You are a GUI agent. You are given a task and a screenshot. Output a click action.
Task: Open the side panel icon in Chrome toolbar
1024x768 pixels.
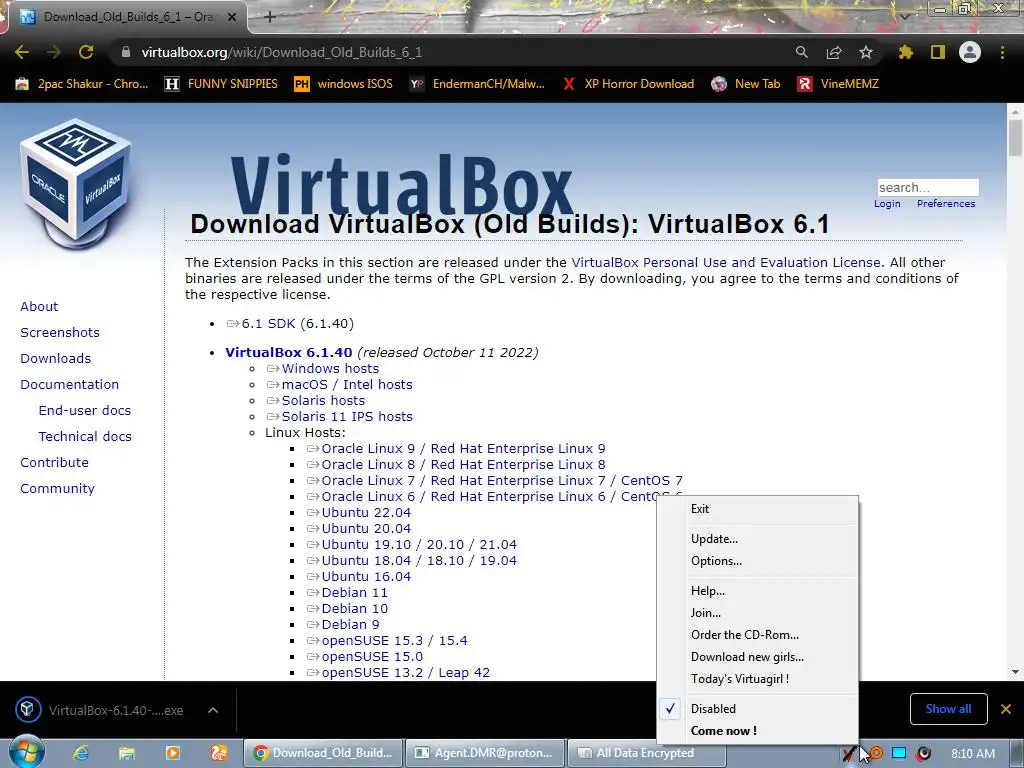pos(938,52)
